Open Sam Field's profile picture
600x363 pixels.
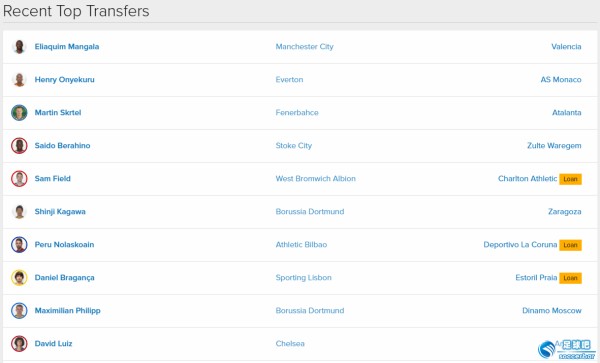point(19,179)
